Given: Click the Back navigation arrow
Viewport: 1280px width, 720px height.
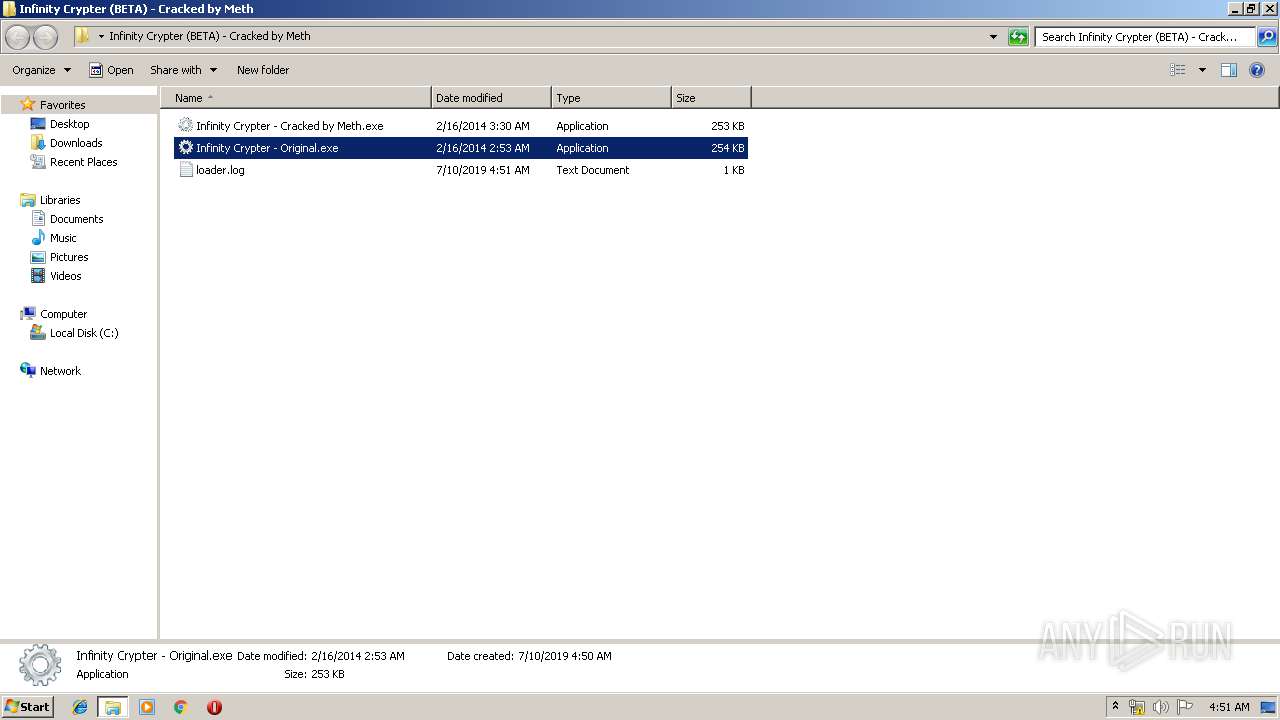Looking at the screenshot, I should pos(18,37).
